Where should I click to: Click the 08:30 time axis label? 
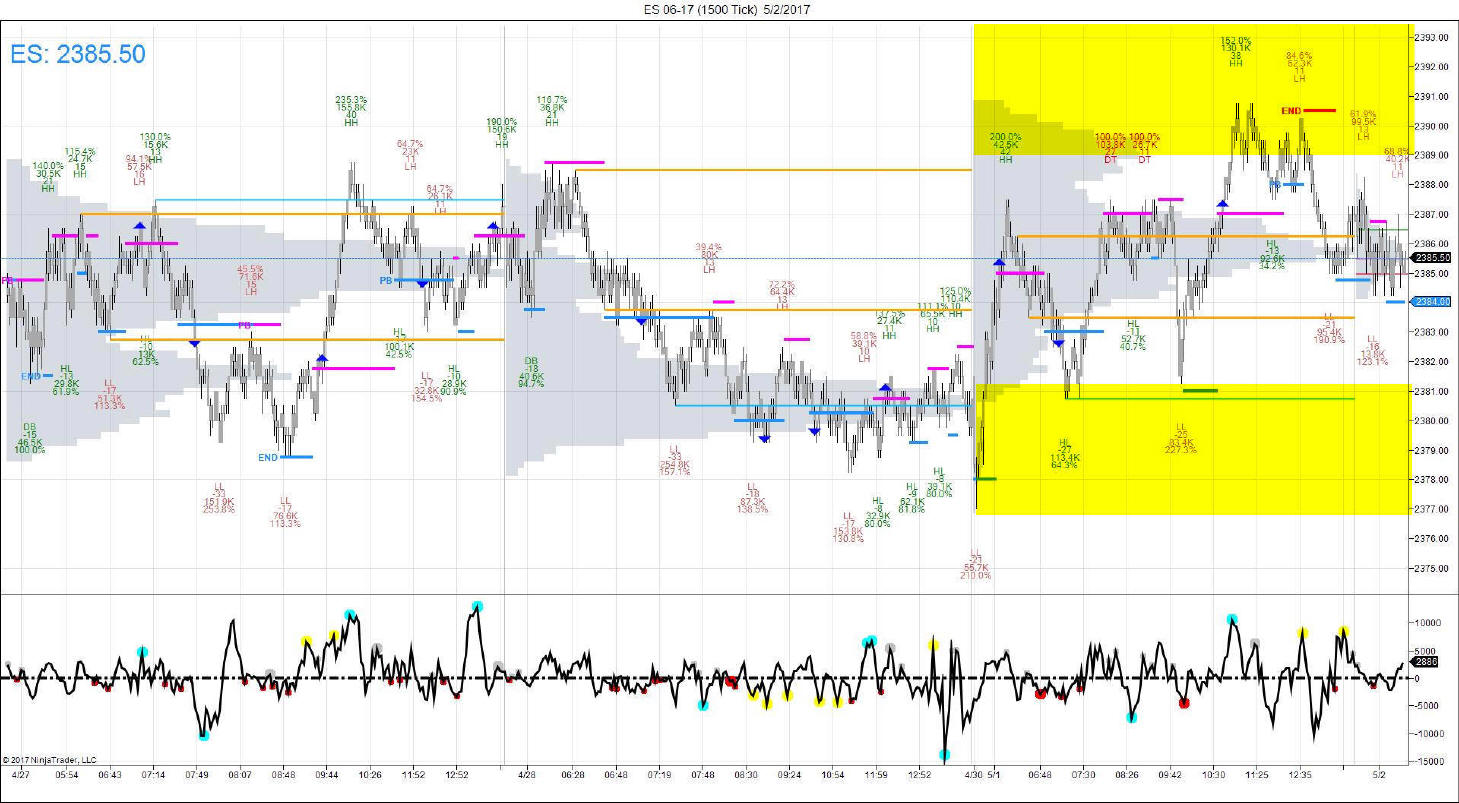(x=746, y=775)
